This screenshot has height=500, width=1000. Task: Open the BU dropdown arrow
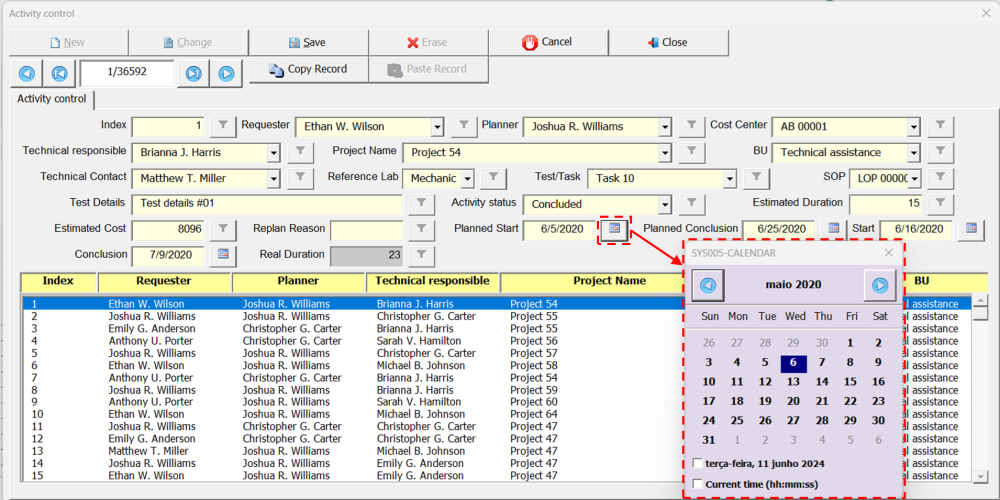click(913, 153)
